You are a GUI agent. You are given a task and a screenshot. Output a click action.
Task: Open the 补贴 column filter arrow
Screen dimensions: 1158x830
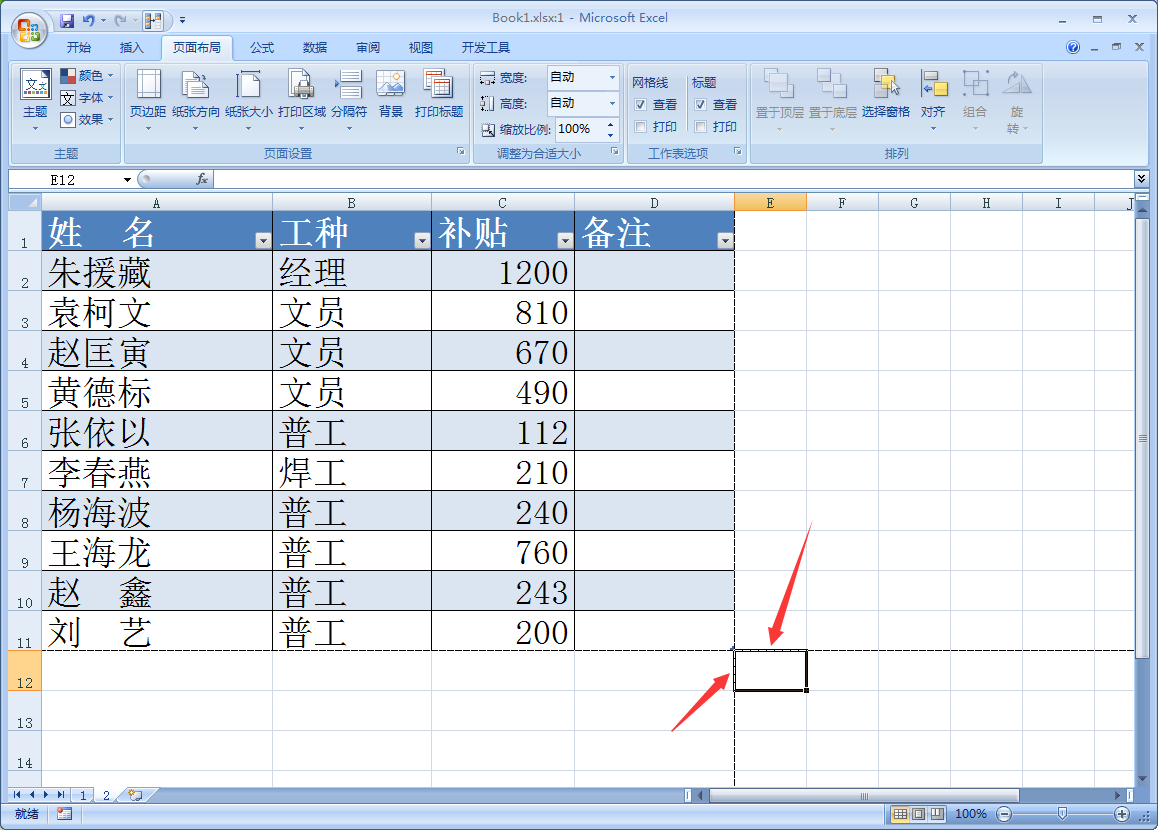pyautogui.click(x=564, y=241)
